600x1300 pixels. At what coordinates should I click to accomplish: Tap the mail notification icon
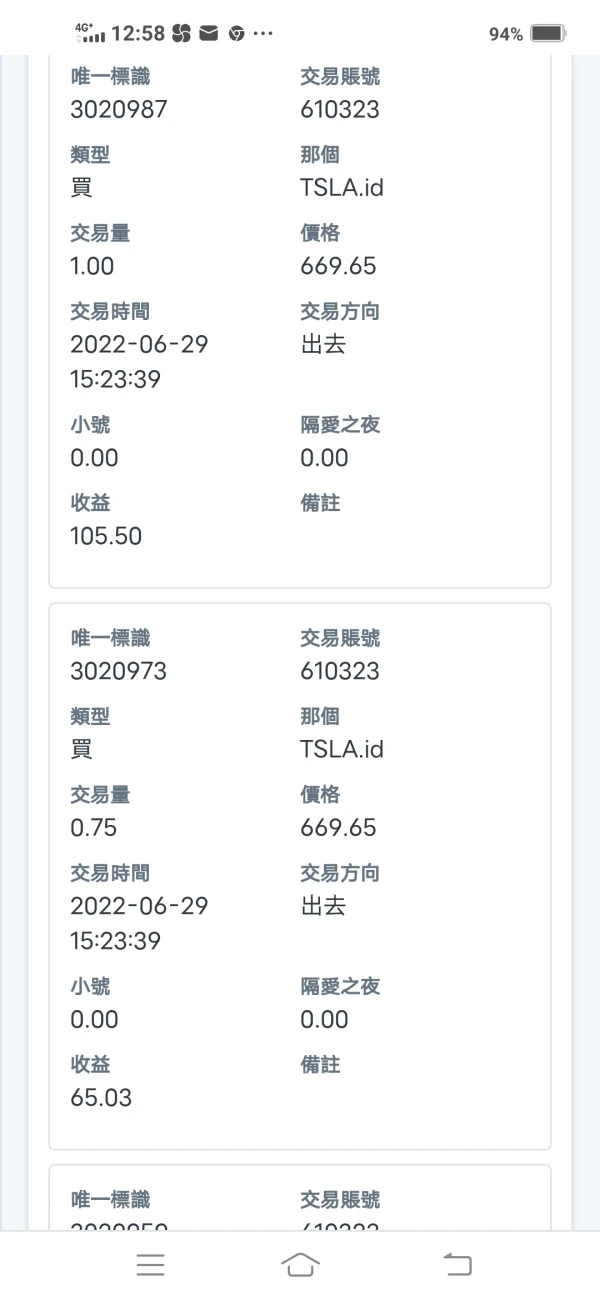tap(209, 34)
